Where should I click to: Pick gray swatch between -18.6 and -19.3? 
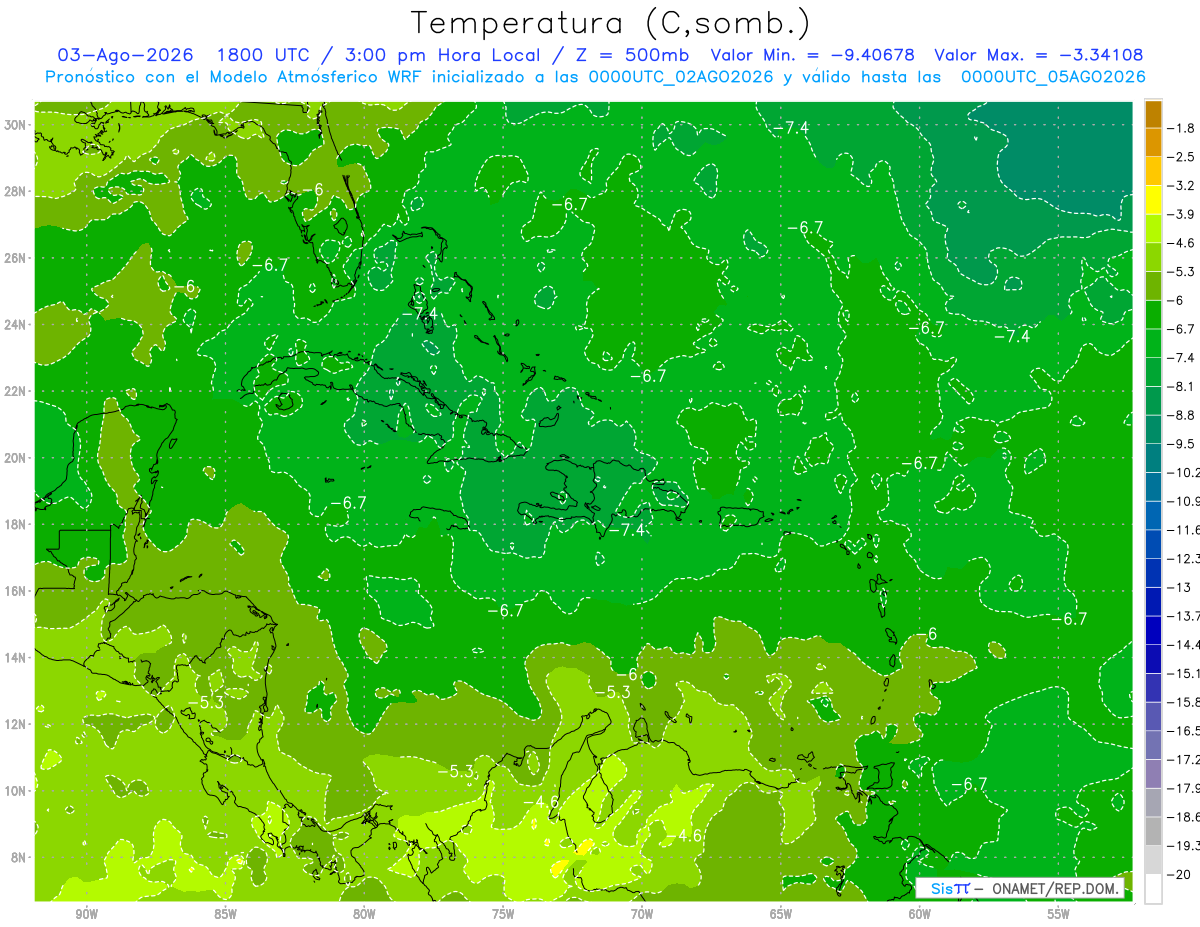[x=1153, y=831]
